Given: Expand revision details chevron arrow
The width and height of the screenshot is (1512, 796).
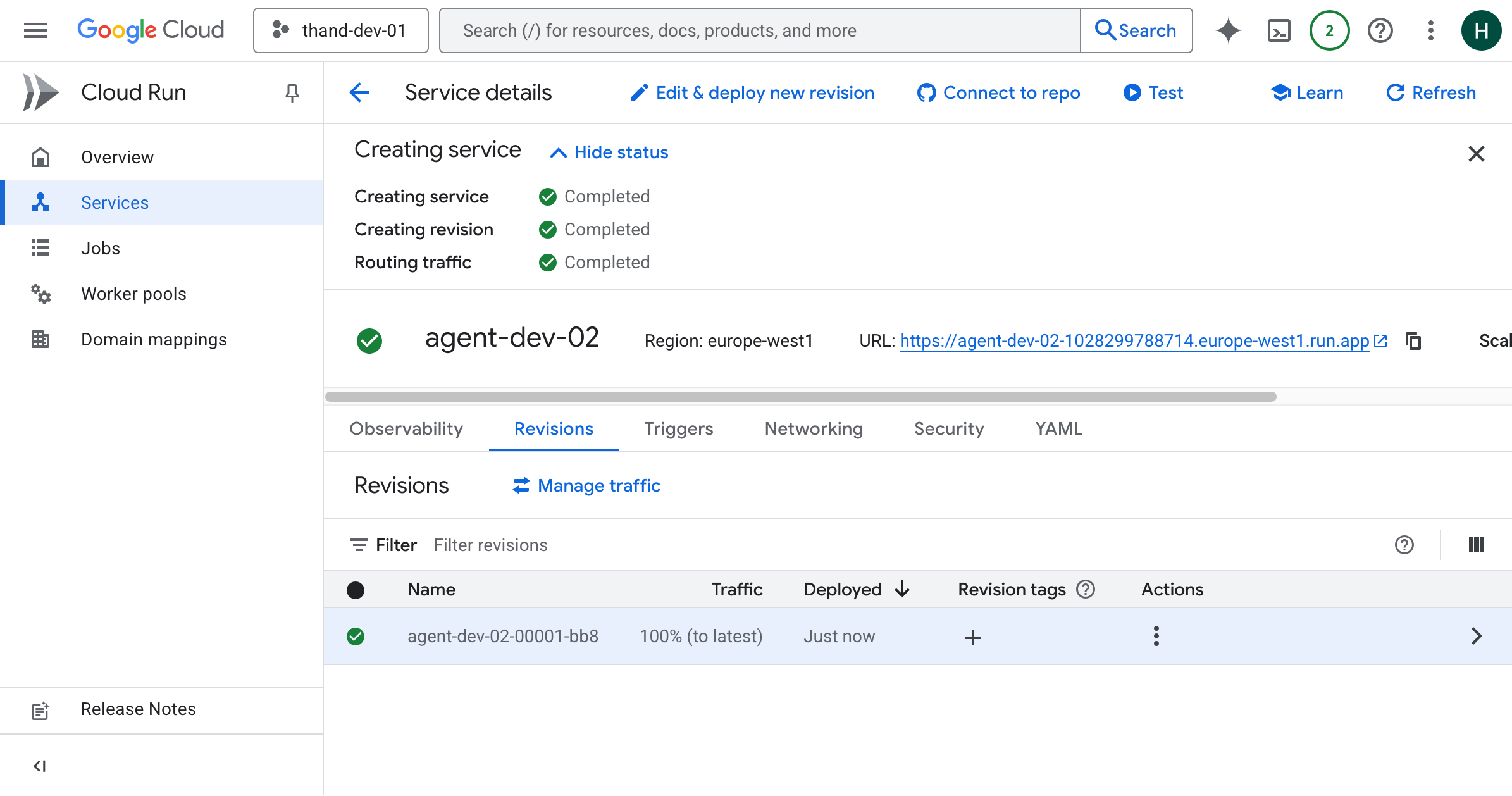Looking at the screenshot, I should (1476, 636).
